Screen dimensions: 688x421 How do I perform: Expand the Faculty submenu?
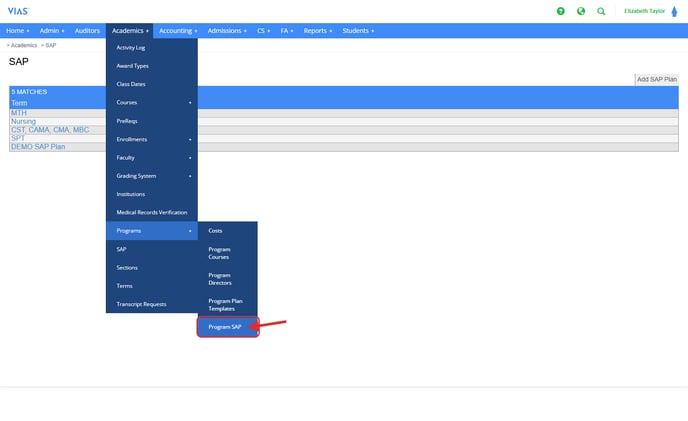point(151,157)
